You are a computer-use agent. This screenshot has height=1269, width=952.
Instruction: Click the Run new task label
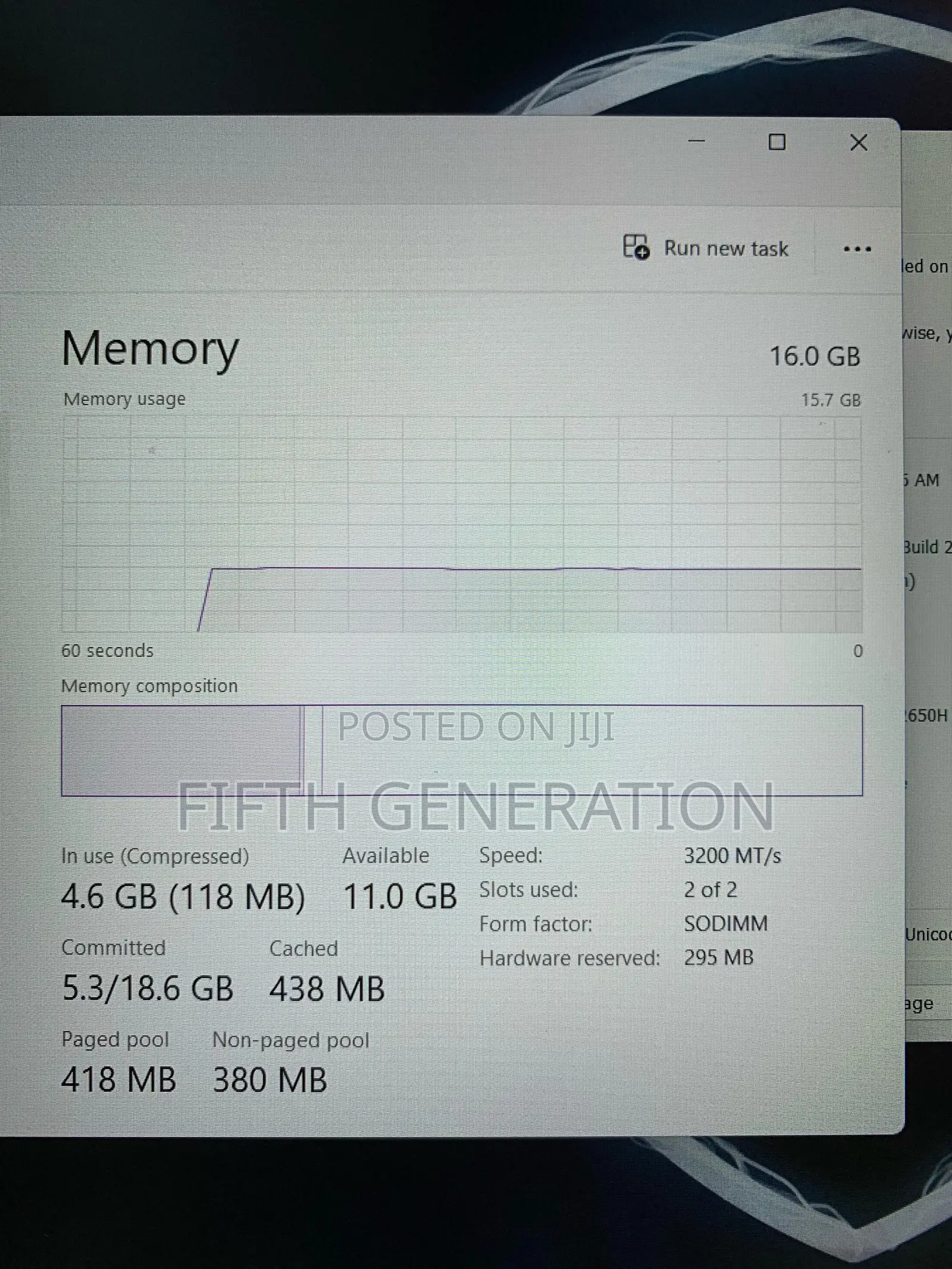coord(726,248)
